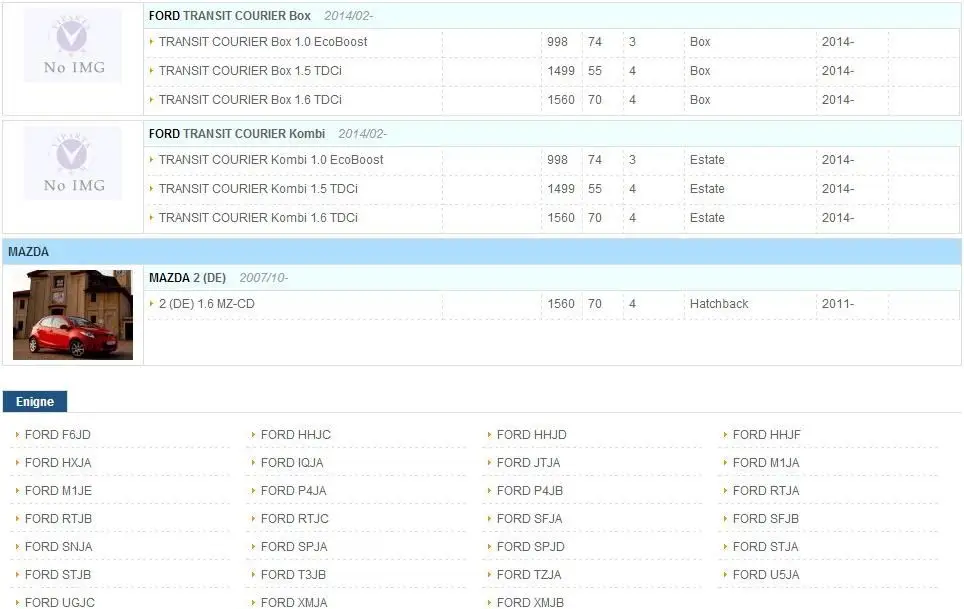Open engine FORD SPJA
This screenshot has height=609, width=964.
coord(294,547)
